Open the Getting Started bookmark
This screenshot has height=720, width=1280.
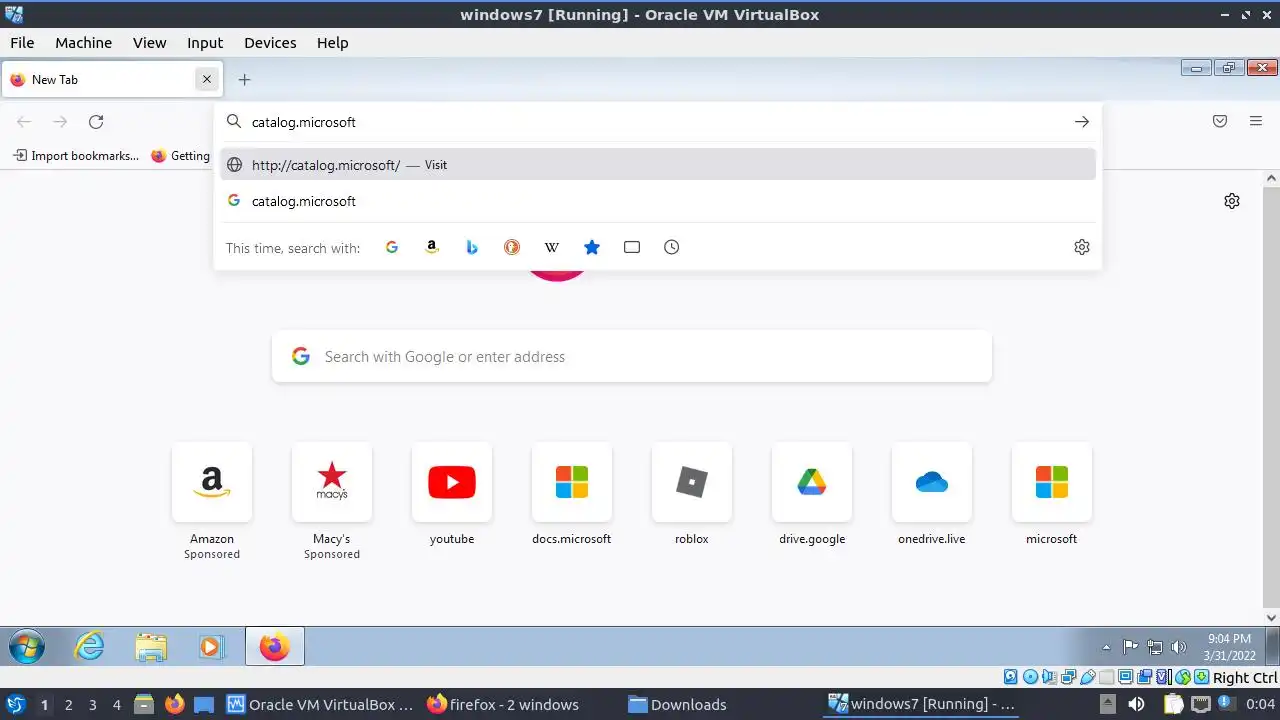point(180,156)
